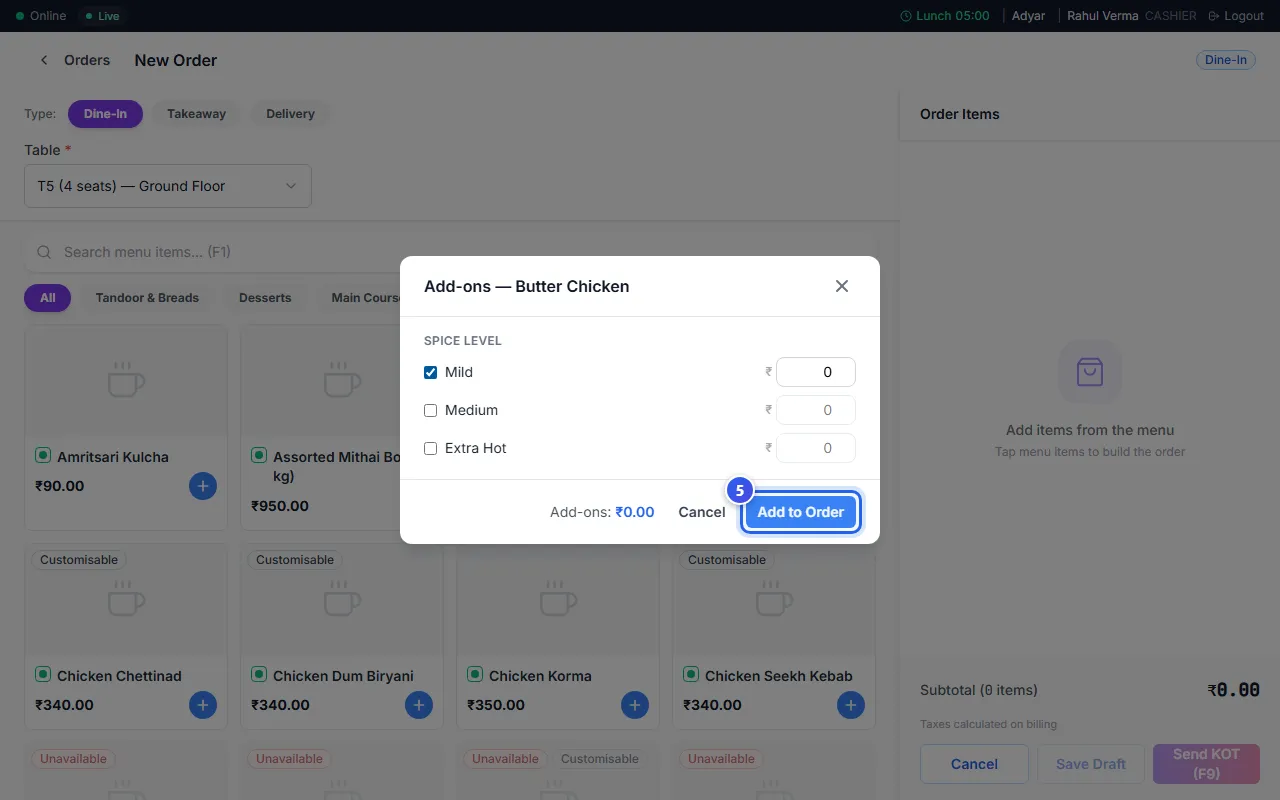Select the Delivery order type
The width and height of the screenshot is (1280, 800).
290,114
